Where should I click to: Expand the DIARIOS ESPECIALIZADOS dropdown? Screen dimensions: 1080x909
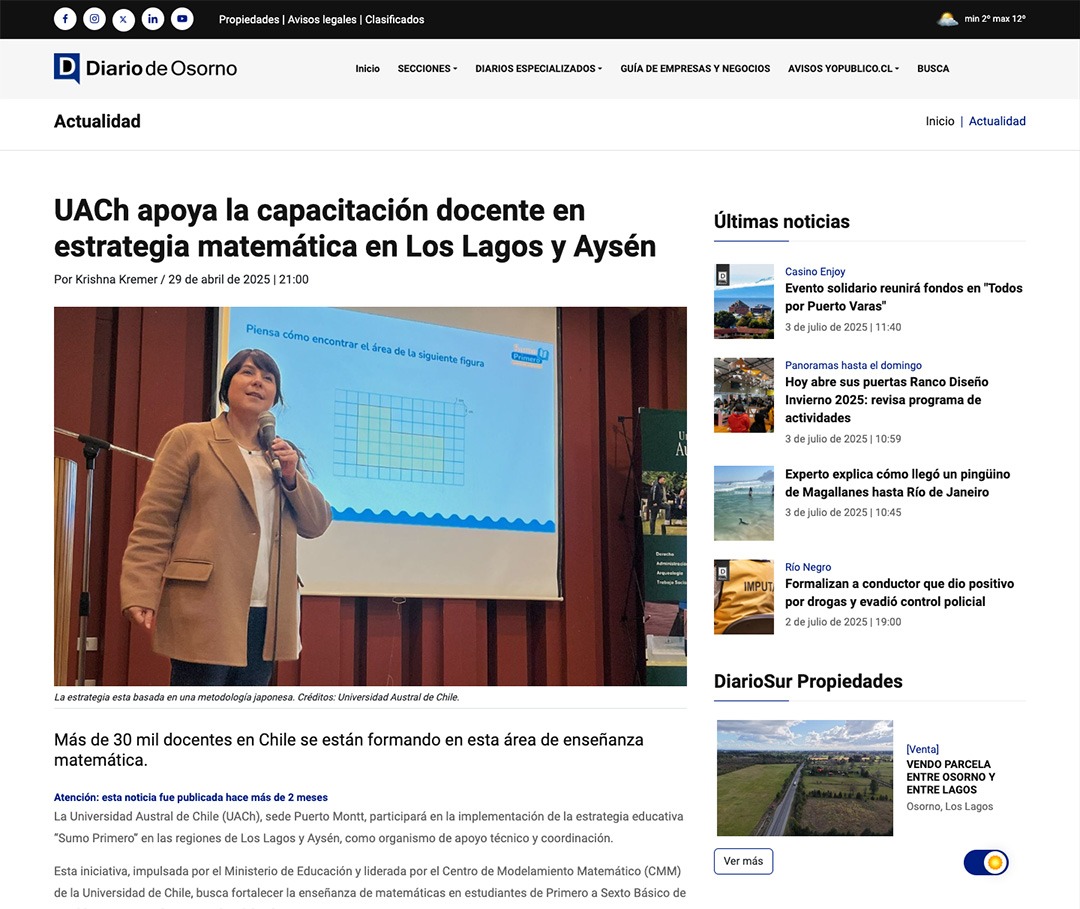point(538,69)
